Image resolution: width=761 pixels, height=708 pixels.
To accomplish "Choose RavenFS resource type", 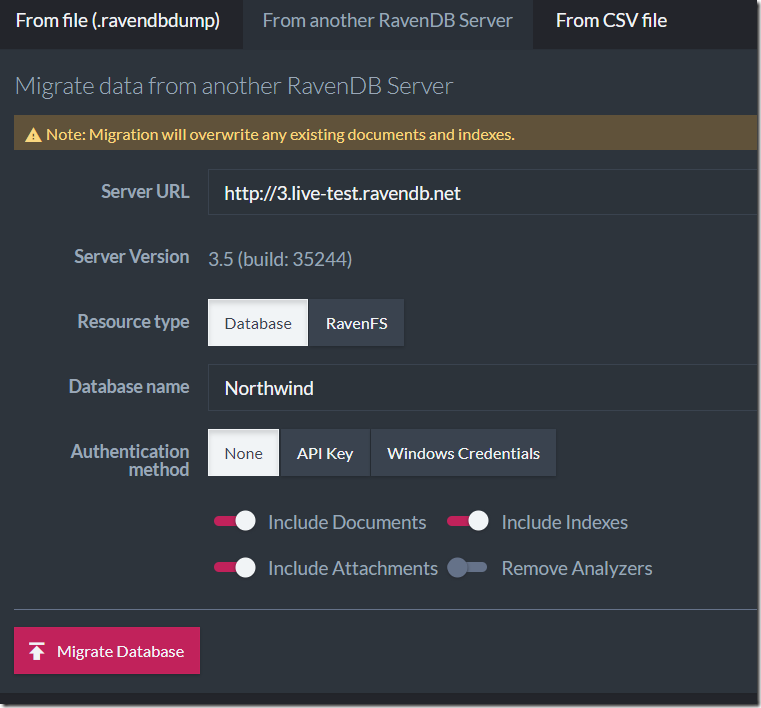I will click(357, 323).
